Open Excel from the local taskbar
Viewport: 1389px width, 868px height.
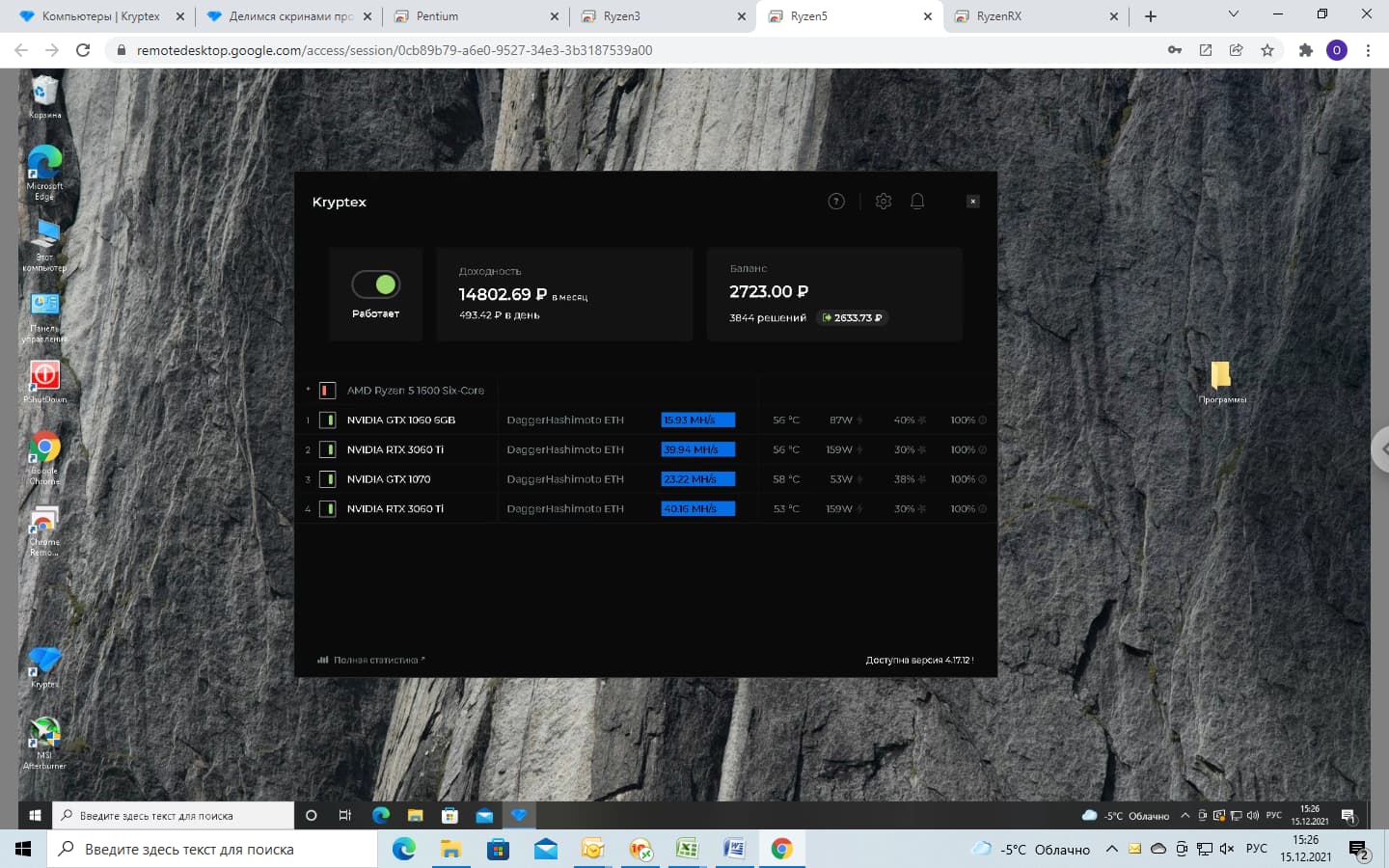tap(687, 849)
